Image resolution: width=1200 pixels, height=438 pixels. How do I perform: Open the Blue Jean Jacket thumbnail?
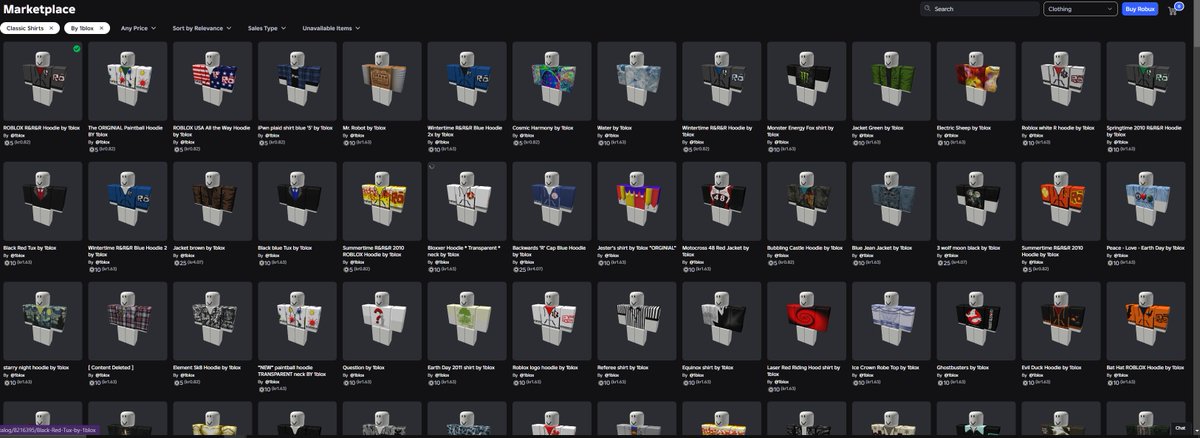click(x=892, y=202)
